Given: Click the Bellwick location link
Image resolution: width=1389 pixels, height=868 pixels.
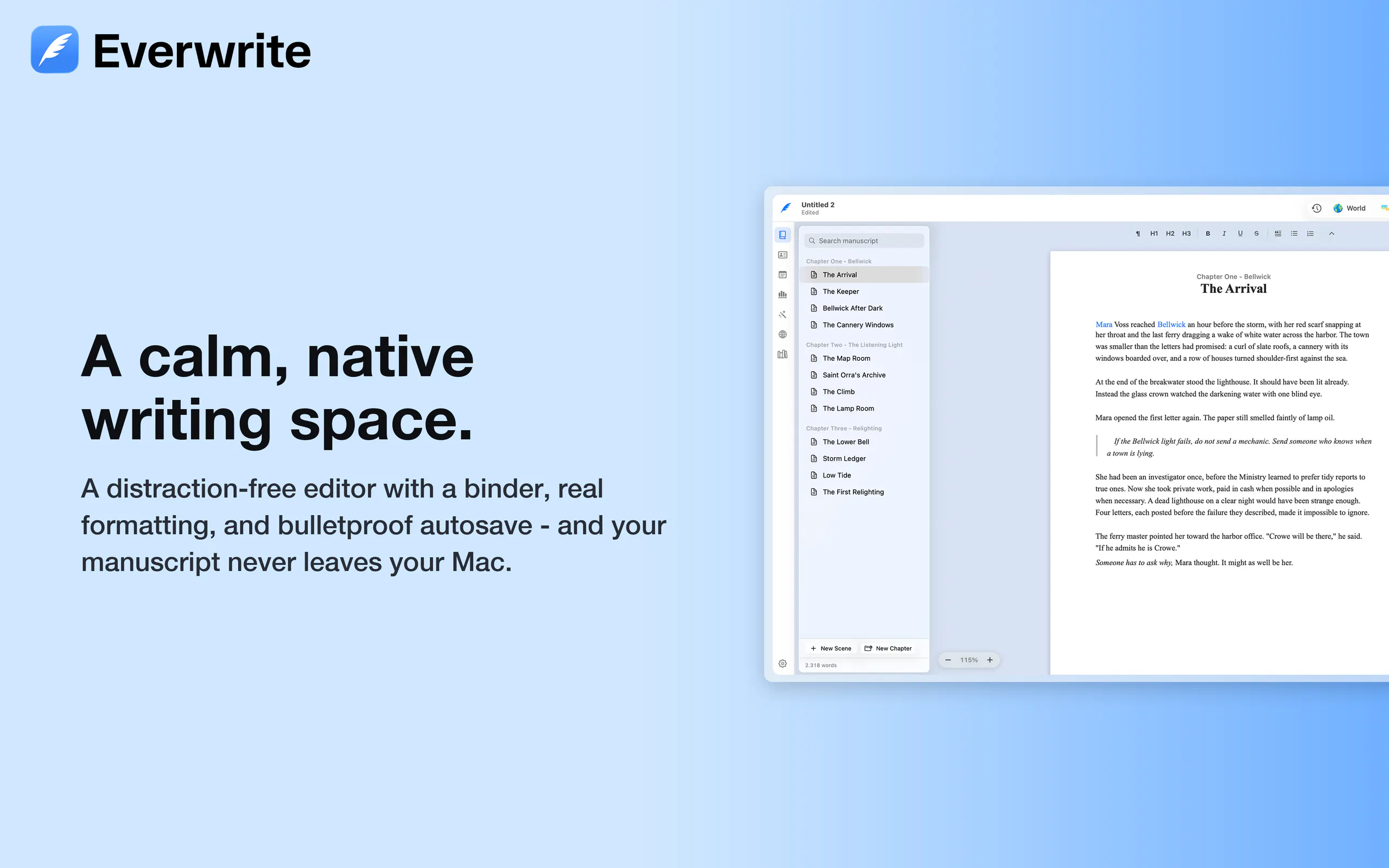Looking at the screenshot, I should pos(1171,324).
